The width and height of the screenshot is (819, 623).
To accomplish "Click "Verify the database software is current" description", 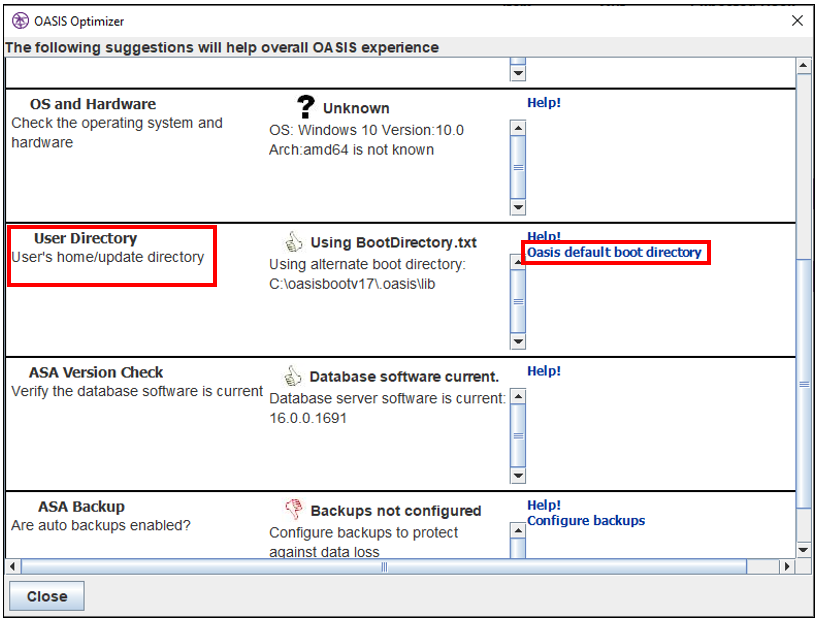I will 137,391.
